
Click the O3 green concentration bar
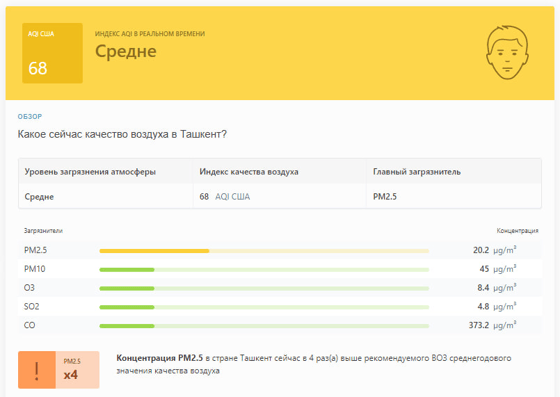(264, 288)
